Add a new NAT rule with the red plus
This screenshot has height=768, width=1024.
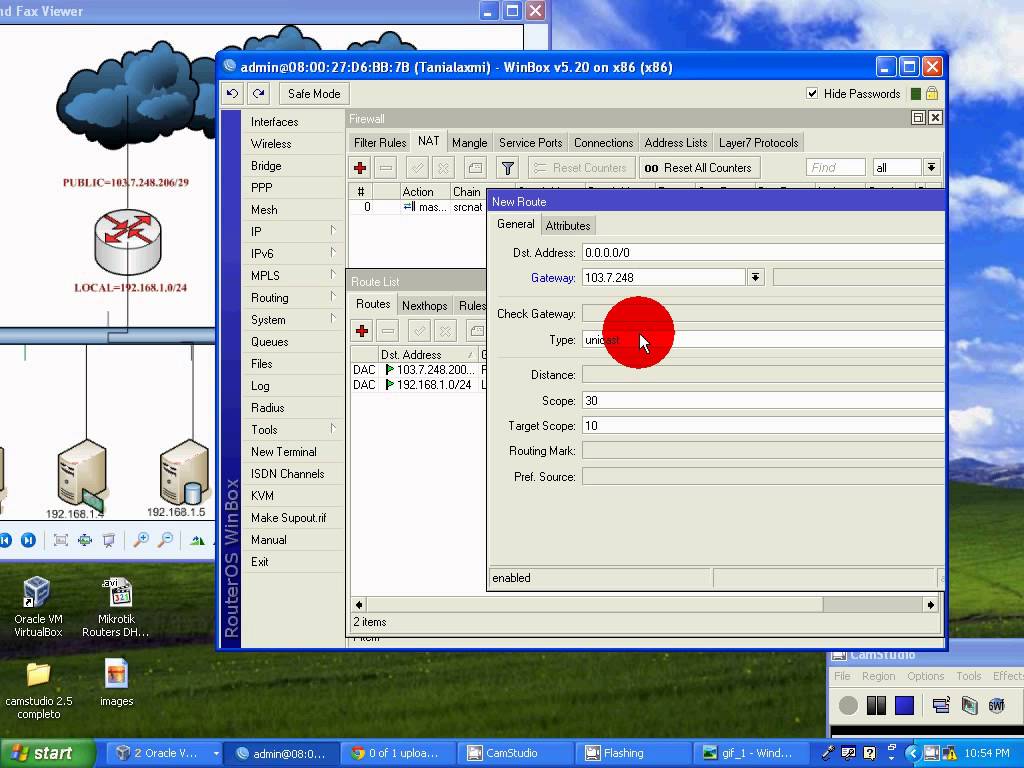pos(360,168)
